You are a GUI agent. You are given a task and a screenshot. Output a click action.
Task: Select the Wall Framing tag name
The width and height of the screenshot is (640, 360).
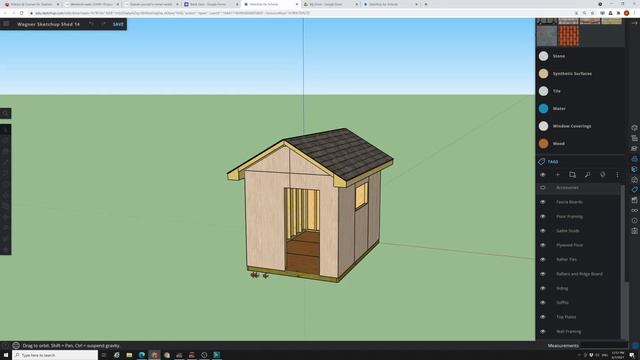(x=569, y=331)
